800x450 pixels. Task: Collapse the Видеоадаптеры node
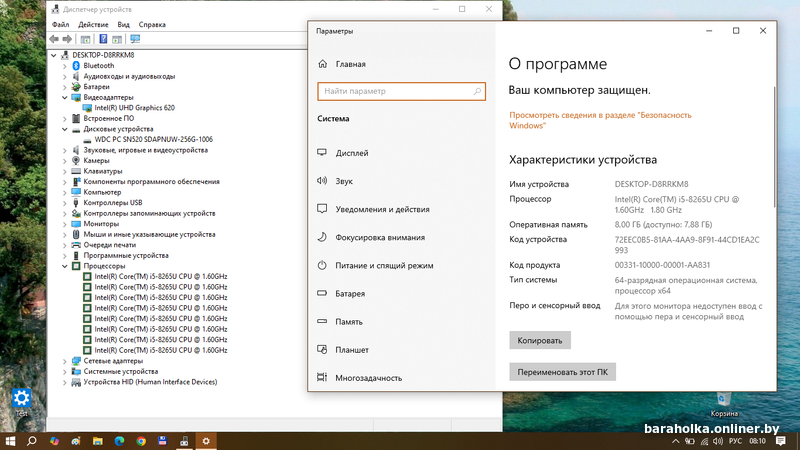(x=65, y=97)
